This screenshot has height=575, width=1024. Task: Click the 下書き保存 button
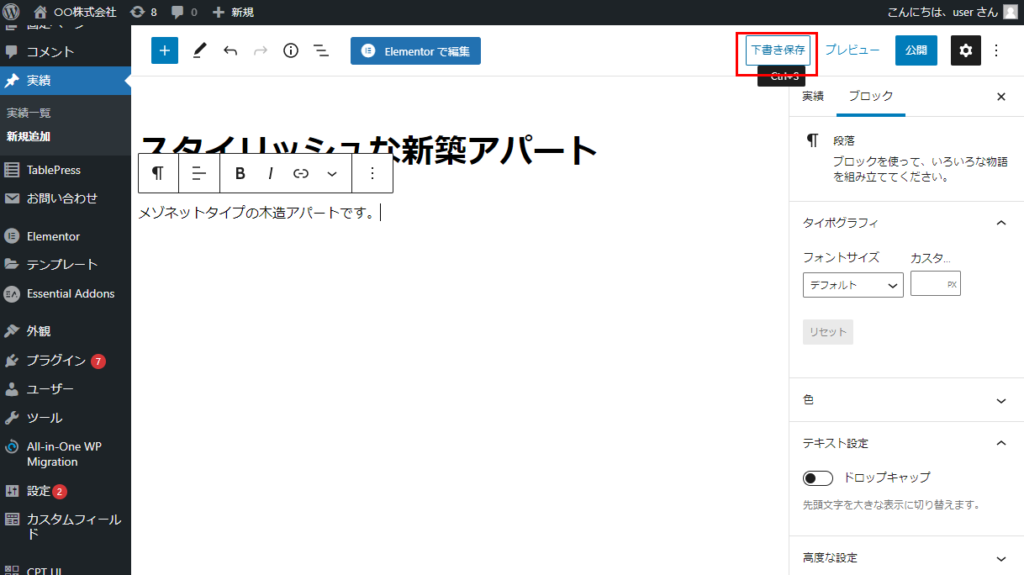coord(777,50)
